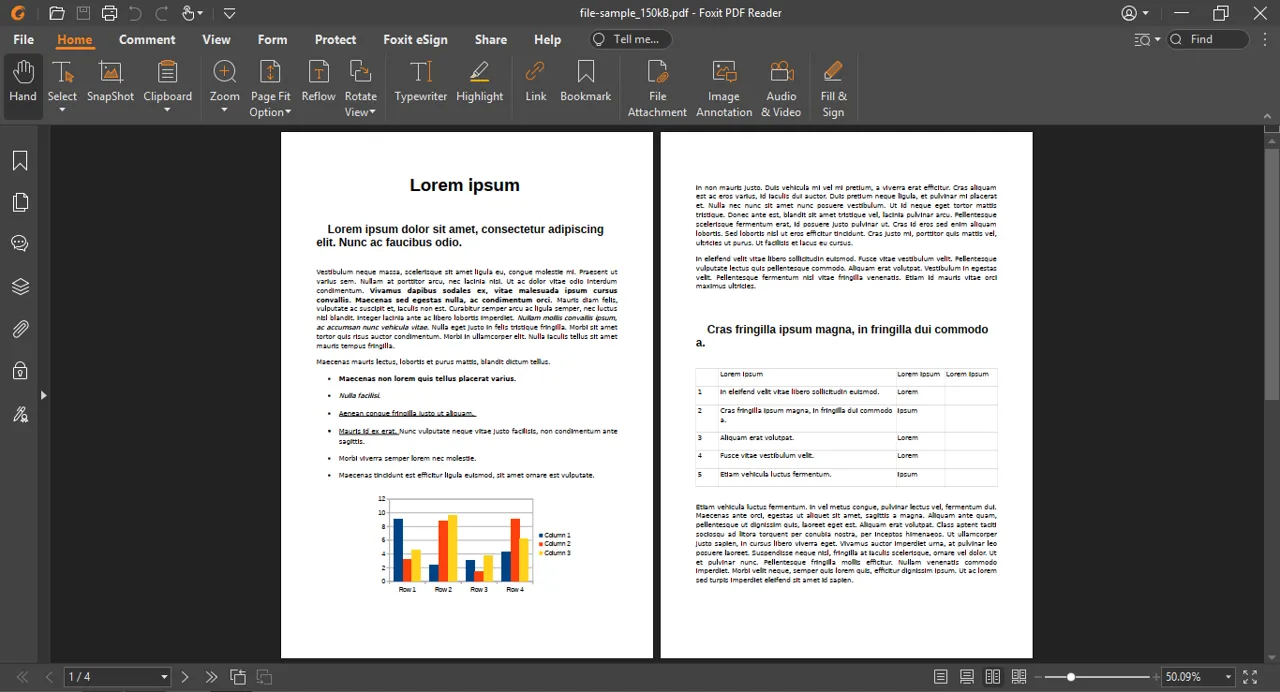Click the zoom out minus button
The image size is (1280, 692).
(1038, 677)
